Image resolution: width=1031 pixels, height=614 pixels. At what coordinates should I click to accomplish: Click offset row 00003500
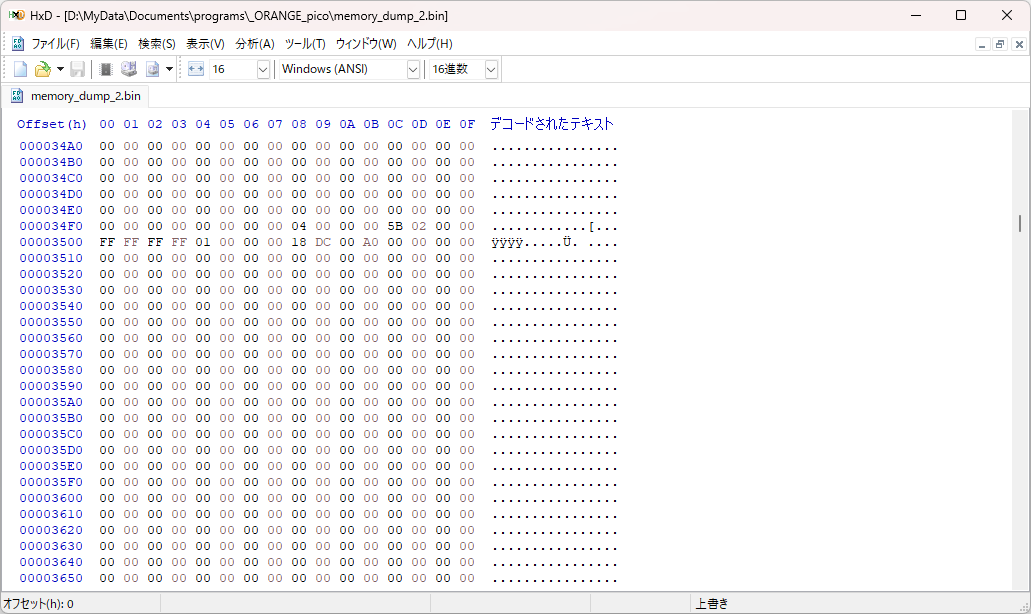[x=51, y=242]
